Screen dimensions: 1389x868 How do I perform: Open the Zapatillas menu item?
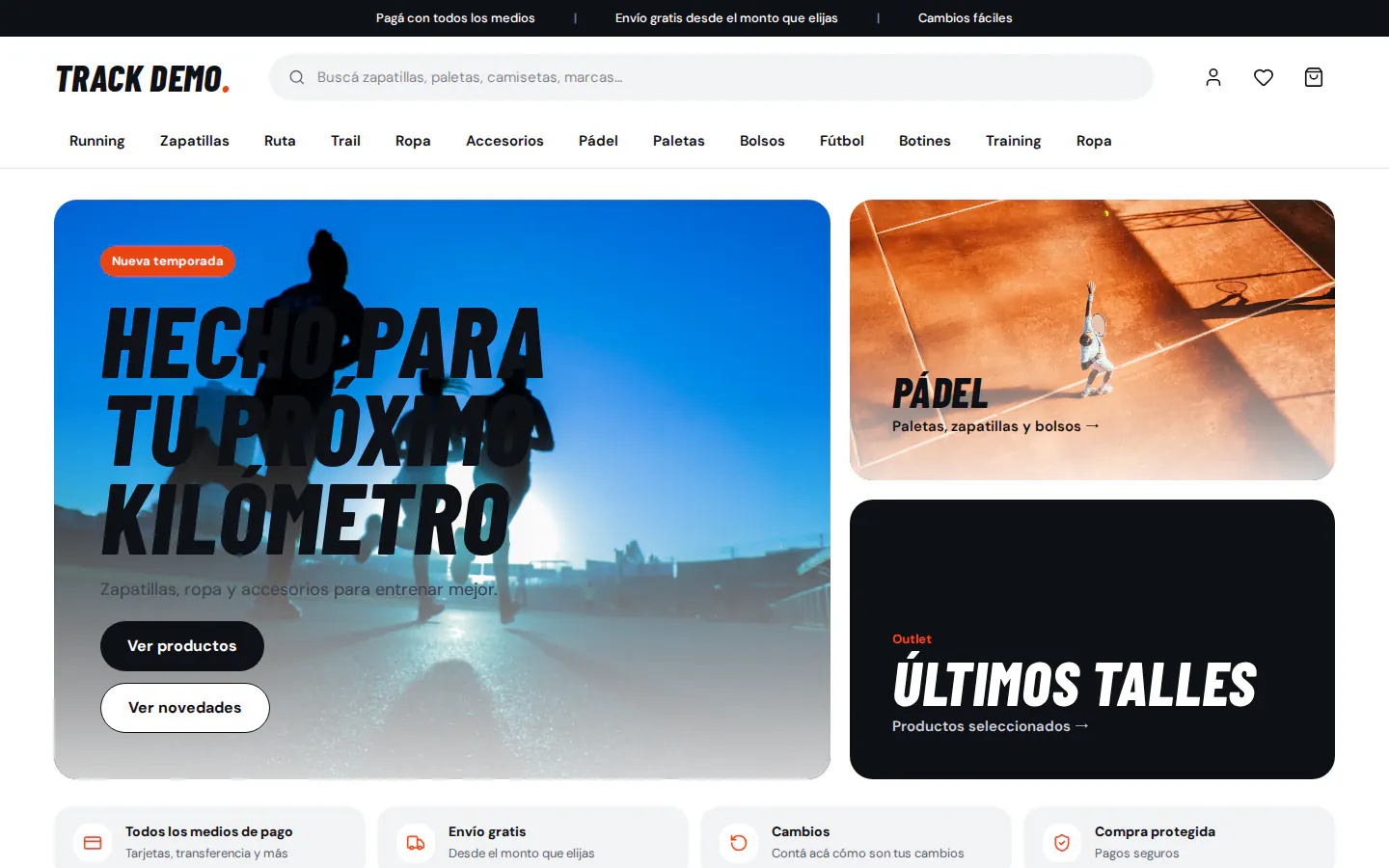195,141
